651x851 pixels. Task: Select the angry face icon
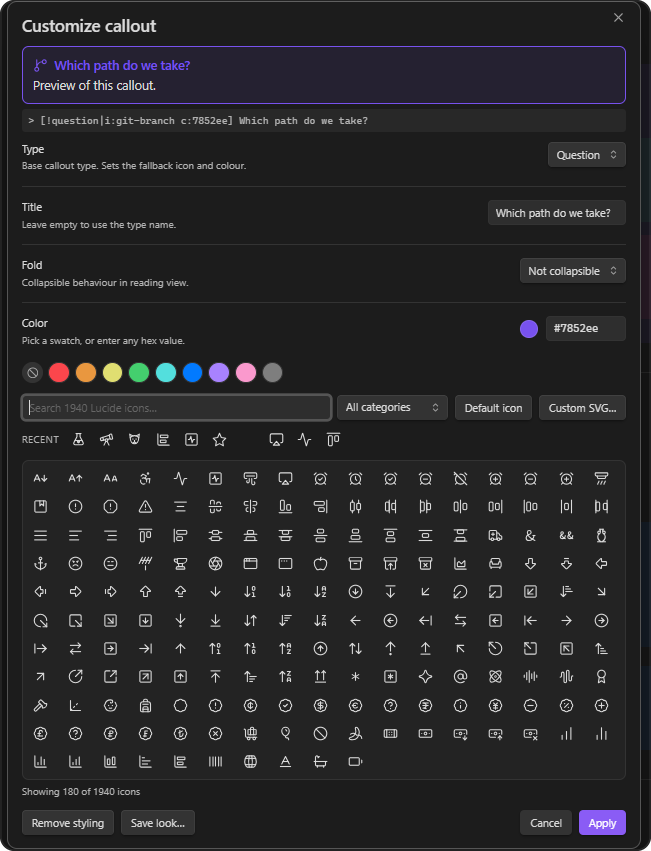point(75,564)
